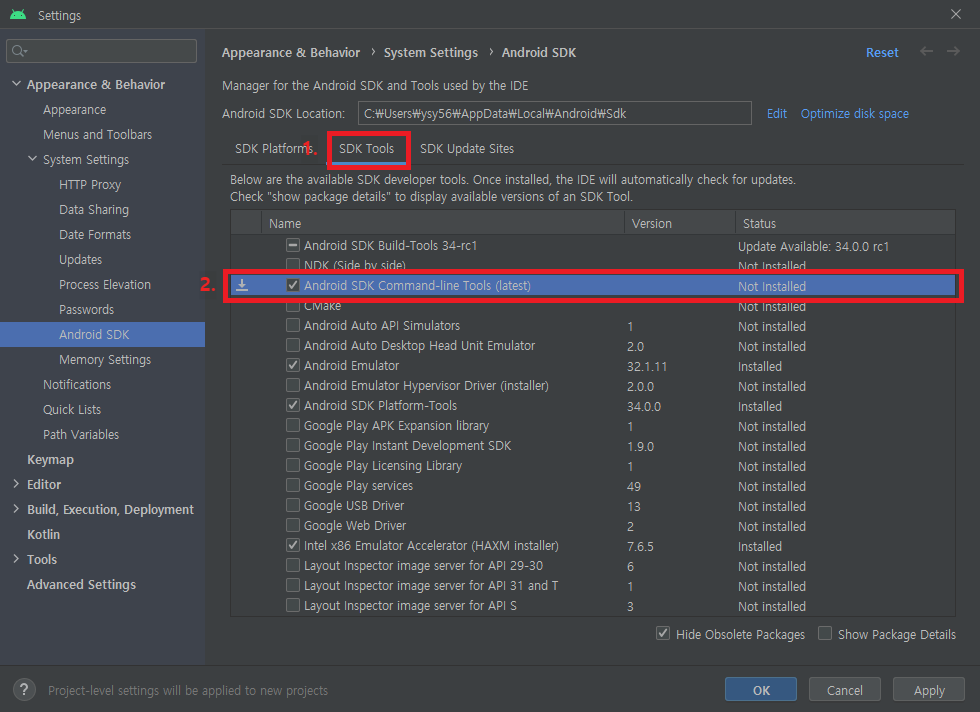Collapse the Appearance & Behavior tree node

16,84
